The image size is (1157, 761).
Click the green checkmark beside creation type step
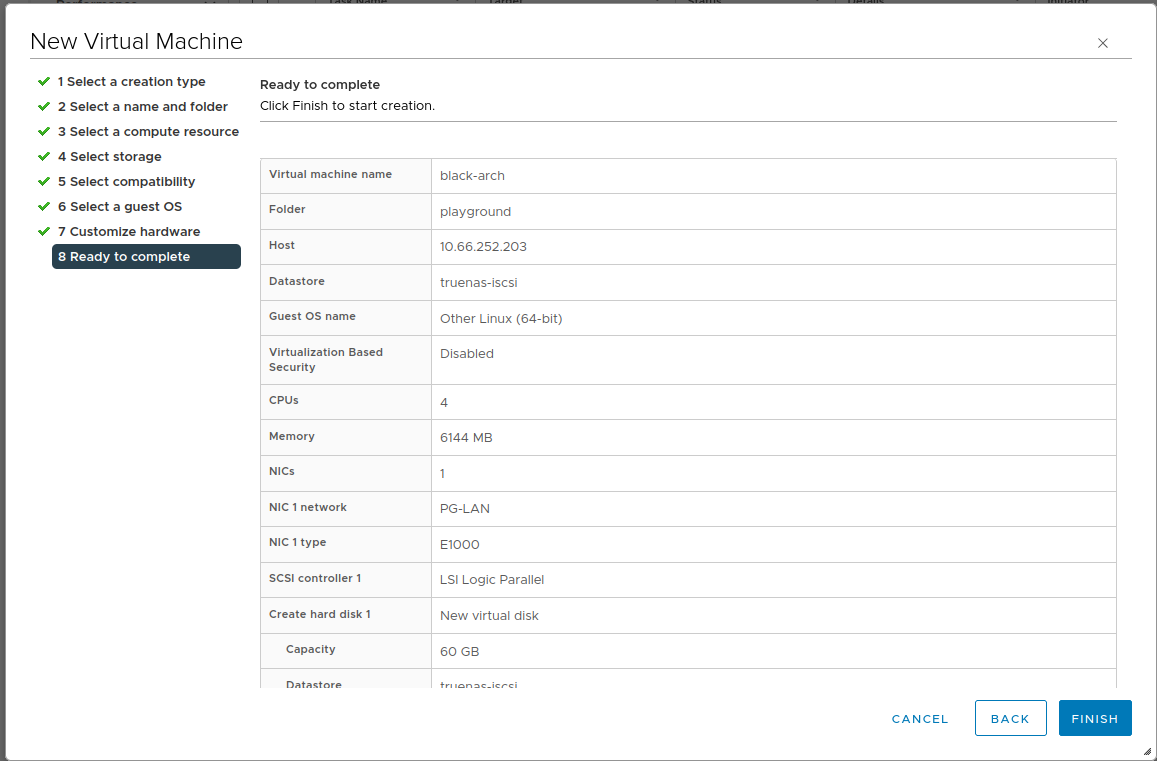tap(44, 81)
